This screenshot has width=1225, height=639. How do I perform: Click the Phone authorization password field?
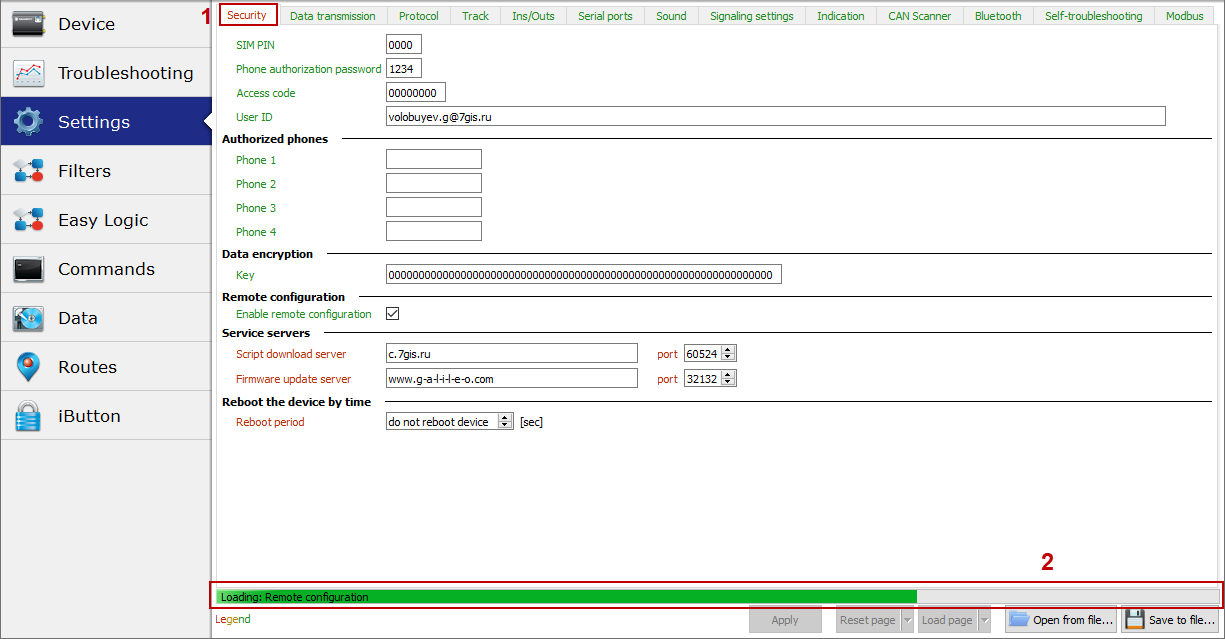pos(404,68)
